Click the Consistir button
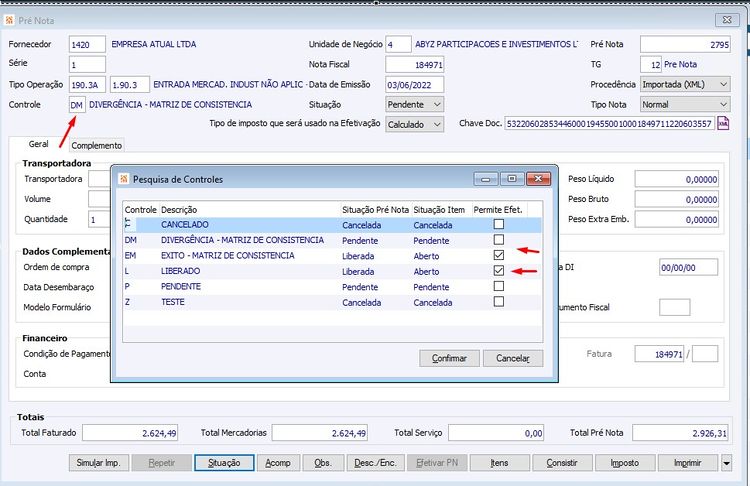This screenshot has height=486, width=750. [x=563, y=463]
